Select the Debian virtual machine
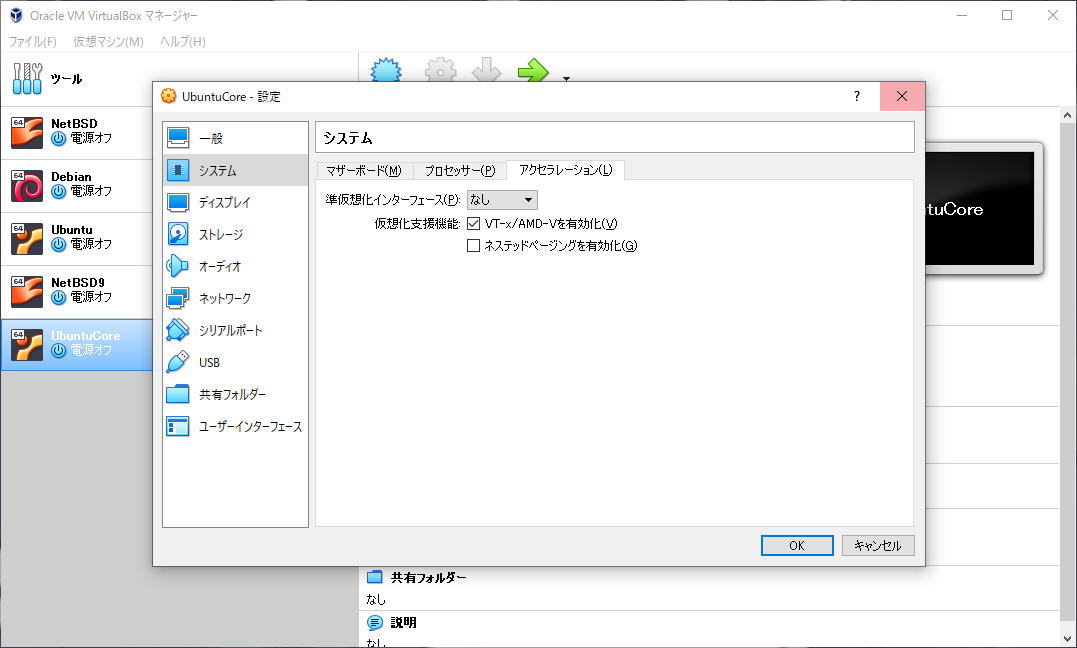 [76, 186]
